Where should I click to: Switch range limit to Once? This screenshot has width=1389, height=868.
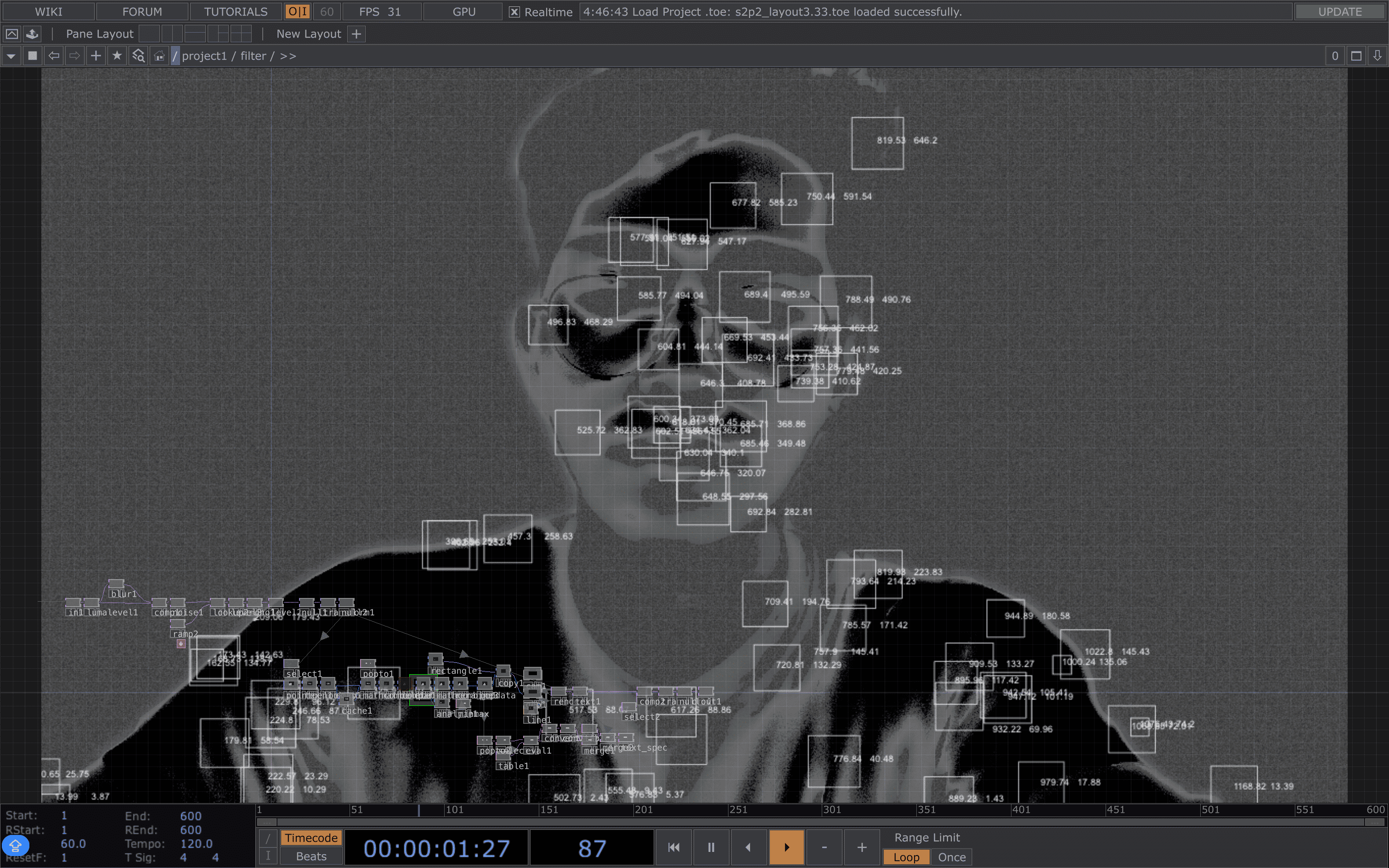(x=951, y=857)
